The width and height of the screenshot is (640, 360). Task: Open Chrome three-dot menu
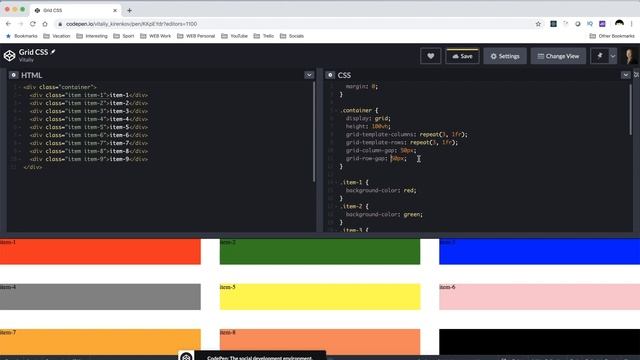pyautogui.click(x=632, y=24)
